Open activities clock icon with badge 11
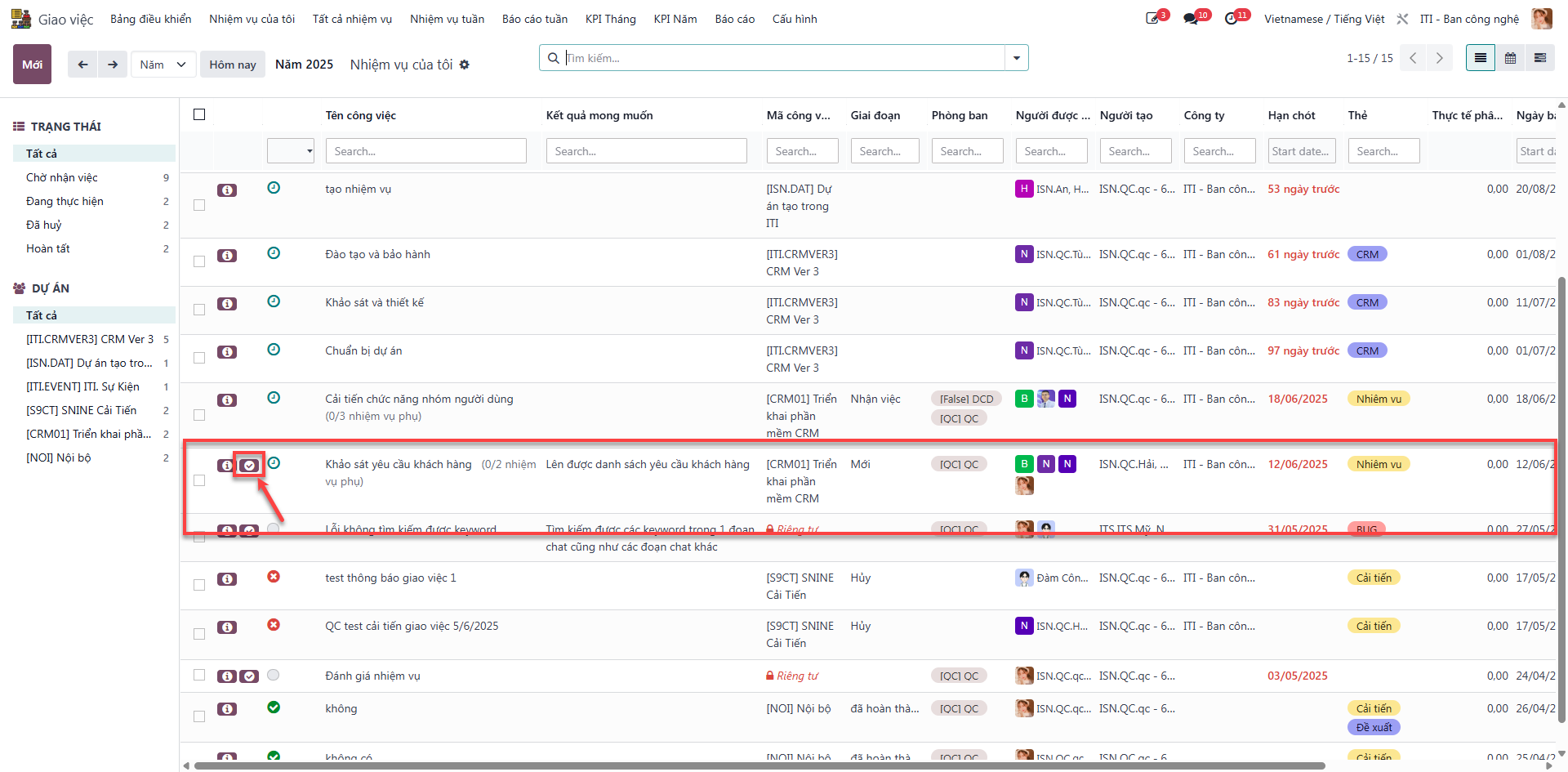 tap(1232, 19)
